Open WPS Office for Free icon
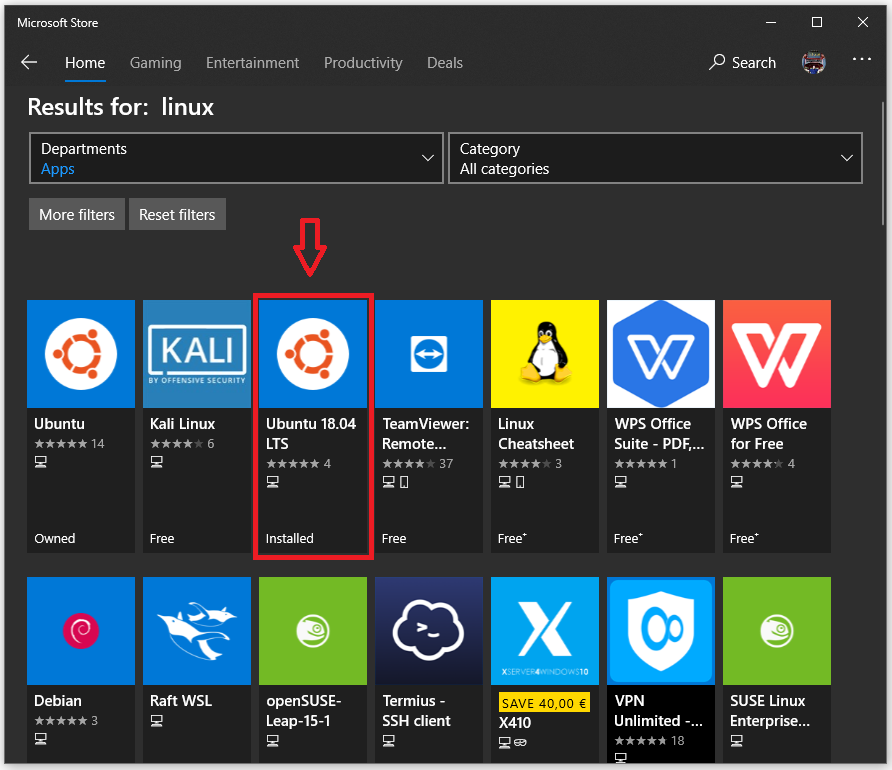 [x=777, y=354]
